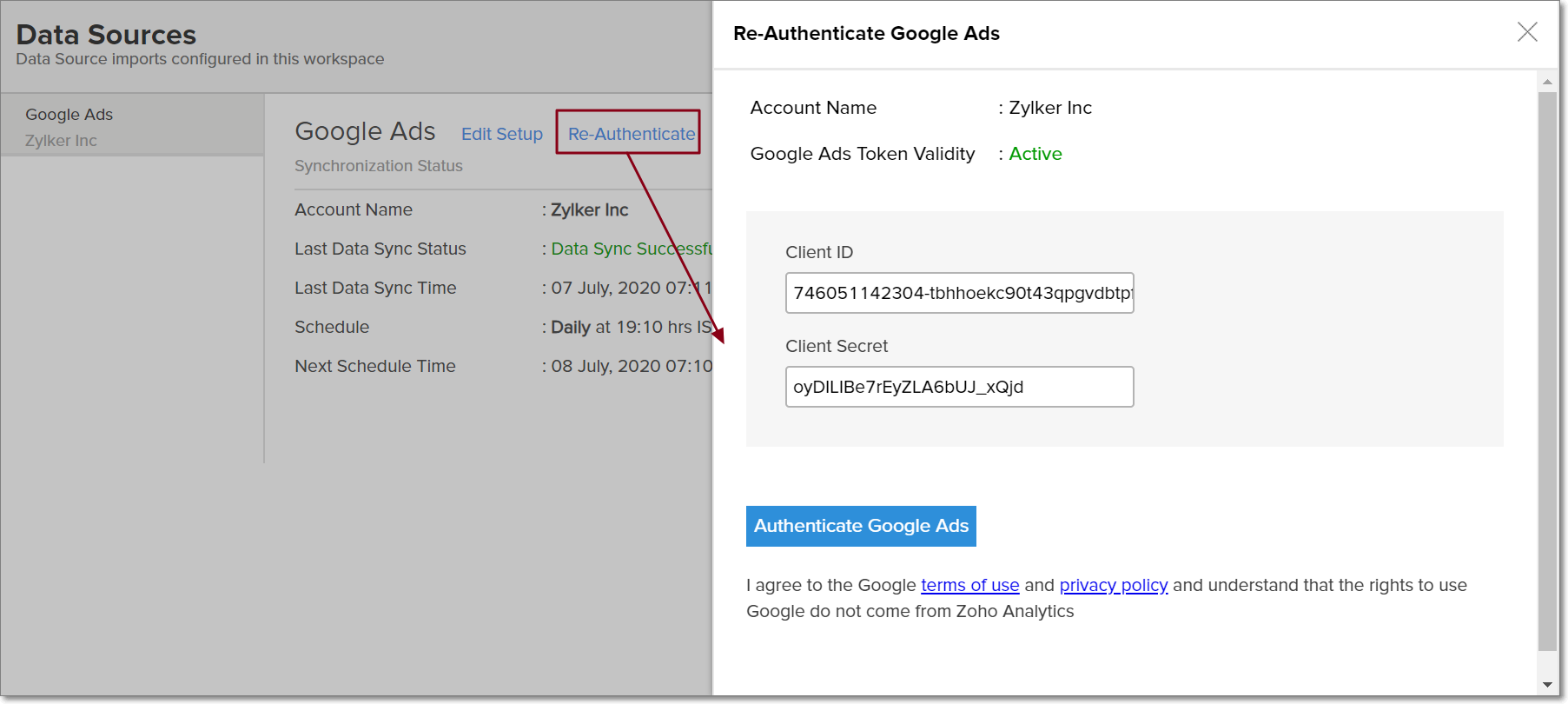The width and height of the screenshot is (1568, 704).
Task: Click the Google Ads Token Validity label
Action: tap(862, 154)
